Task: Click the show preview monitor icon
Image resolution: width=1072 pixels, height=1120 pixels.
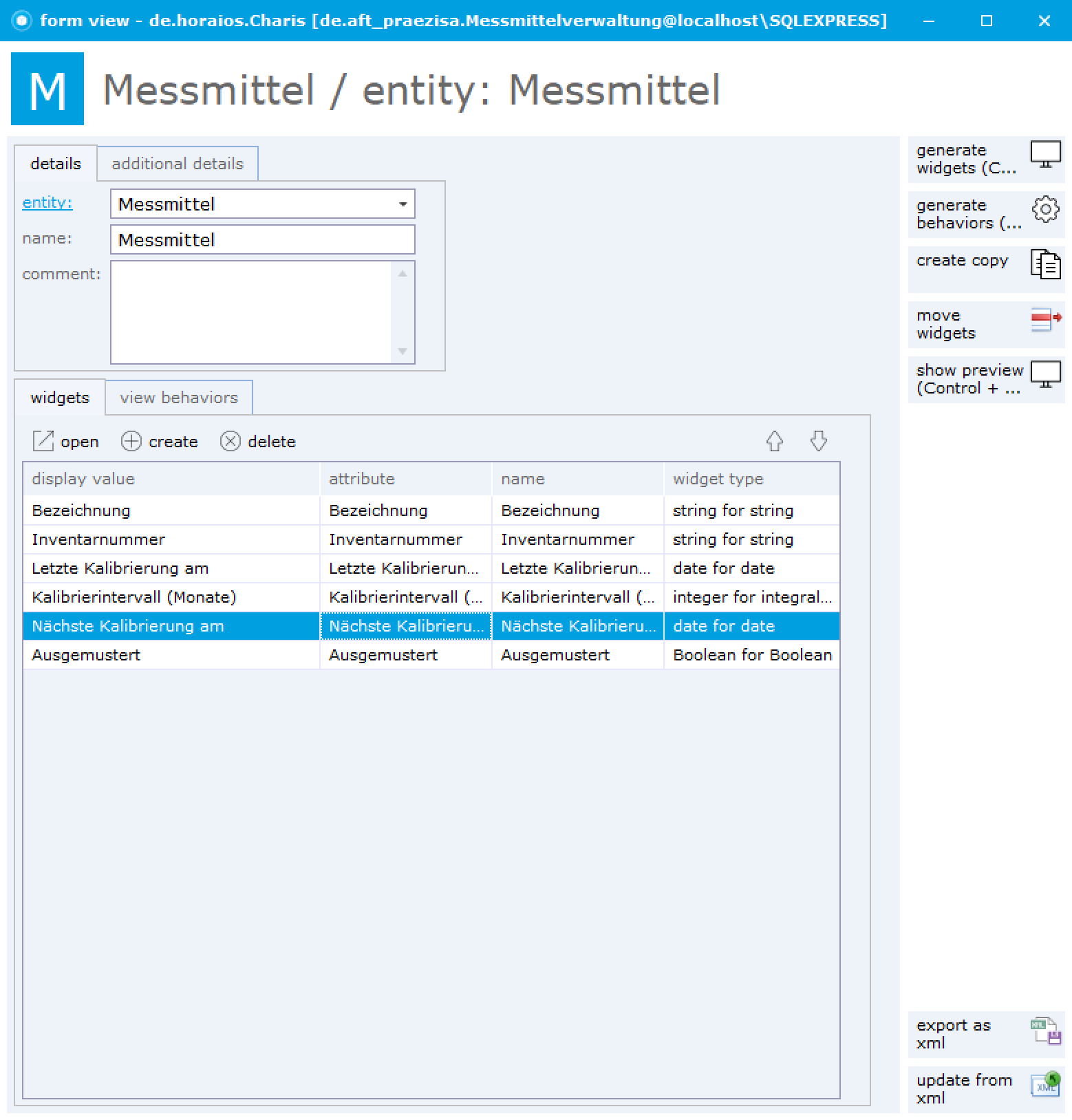Action: pos(1045,374)
